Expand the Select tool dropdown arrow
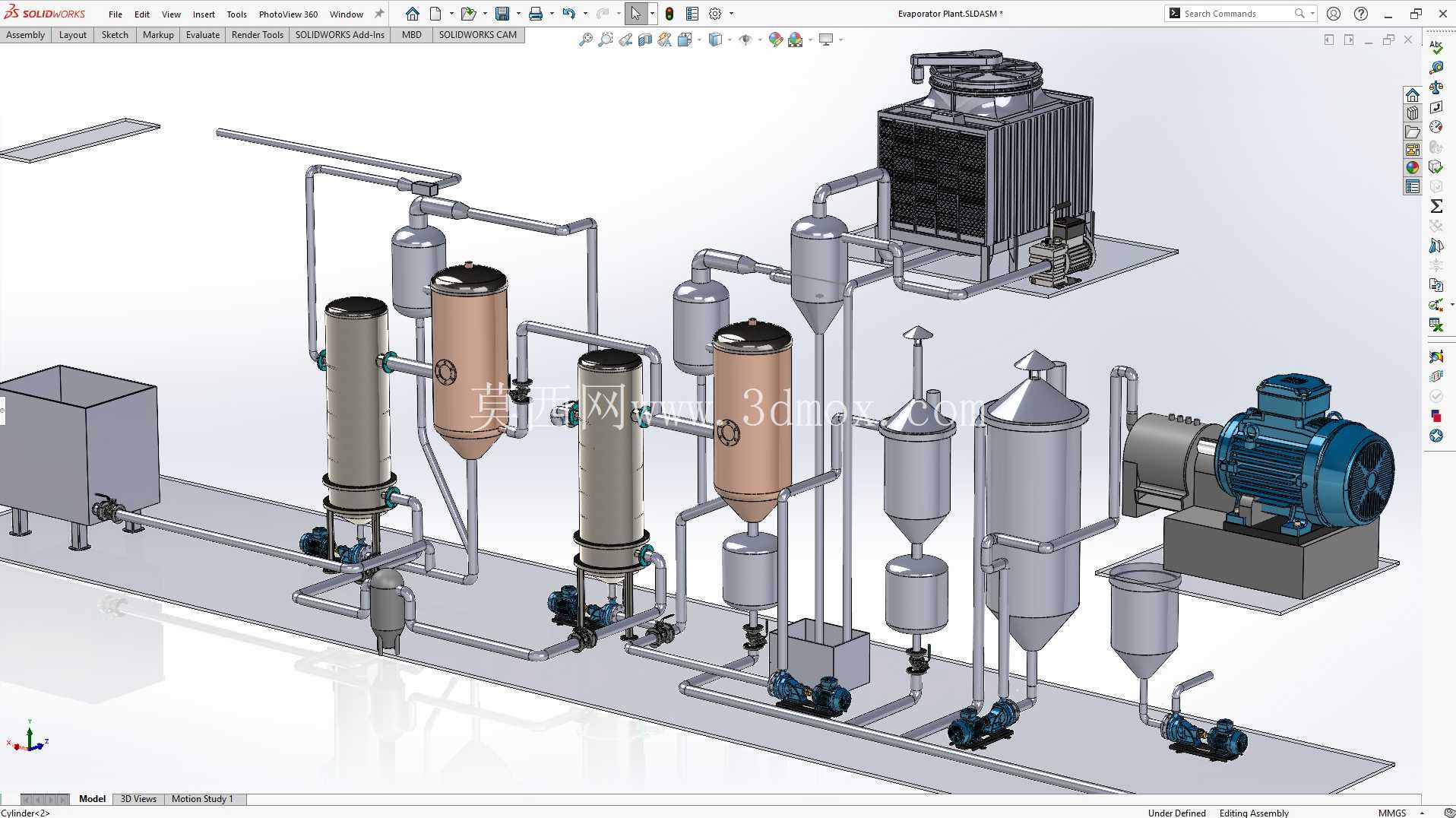This screenshot has width=1456, height=818. coord(652,14)
